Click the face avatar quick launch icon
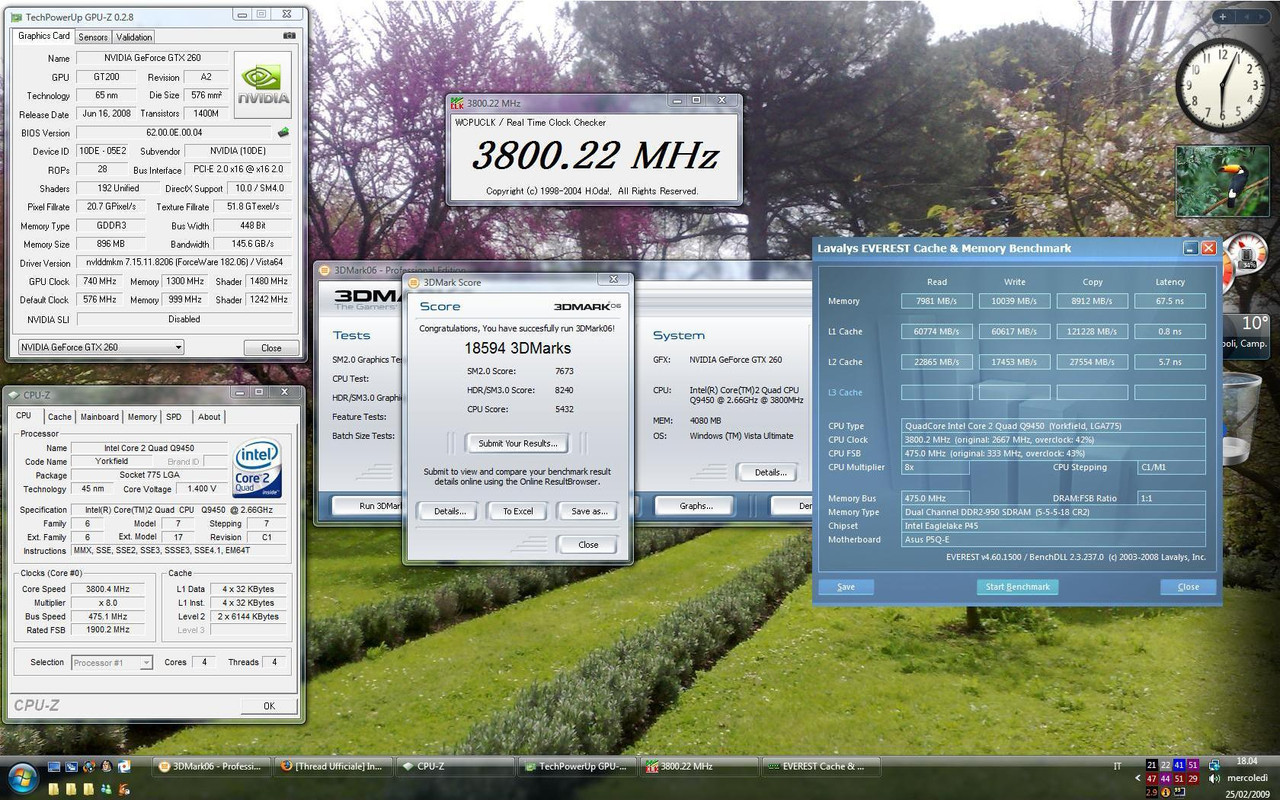 tap(106, 767)
